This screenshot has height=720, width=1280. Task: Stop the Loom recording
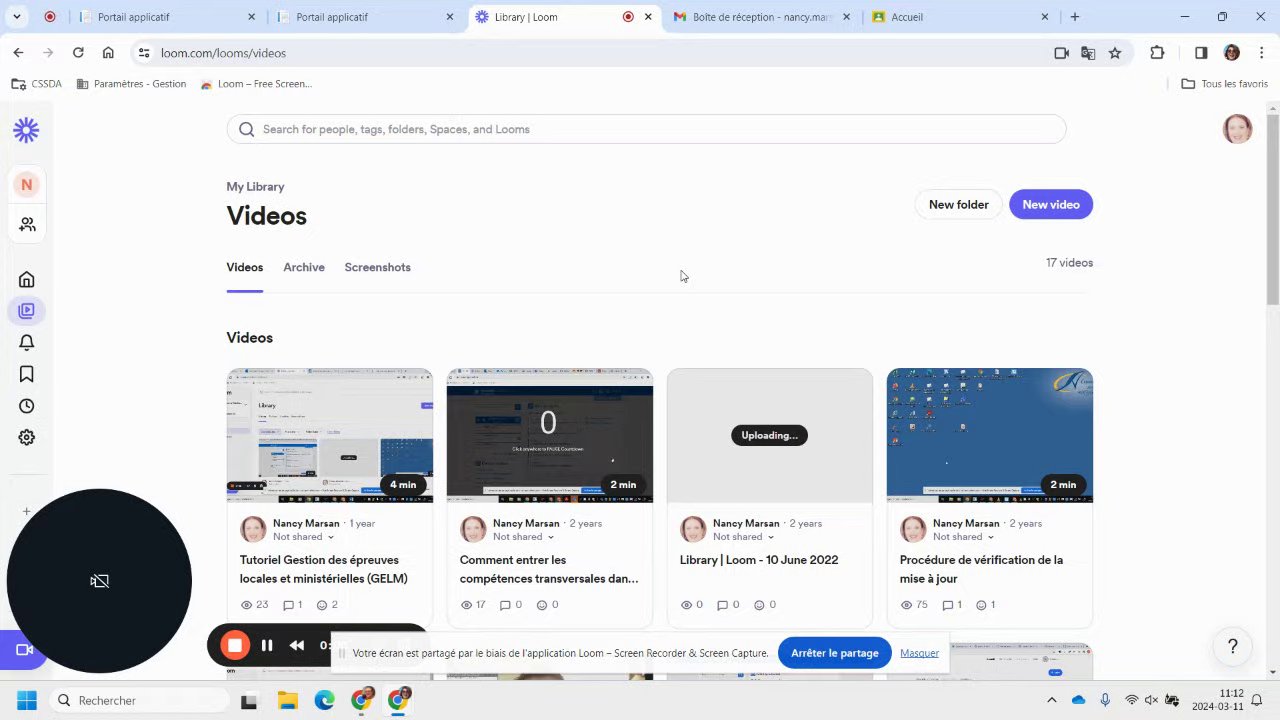(235, 645)
